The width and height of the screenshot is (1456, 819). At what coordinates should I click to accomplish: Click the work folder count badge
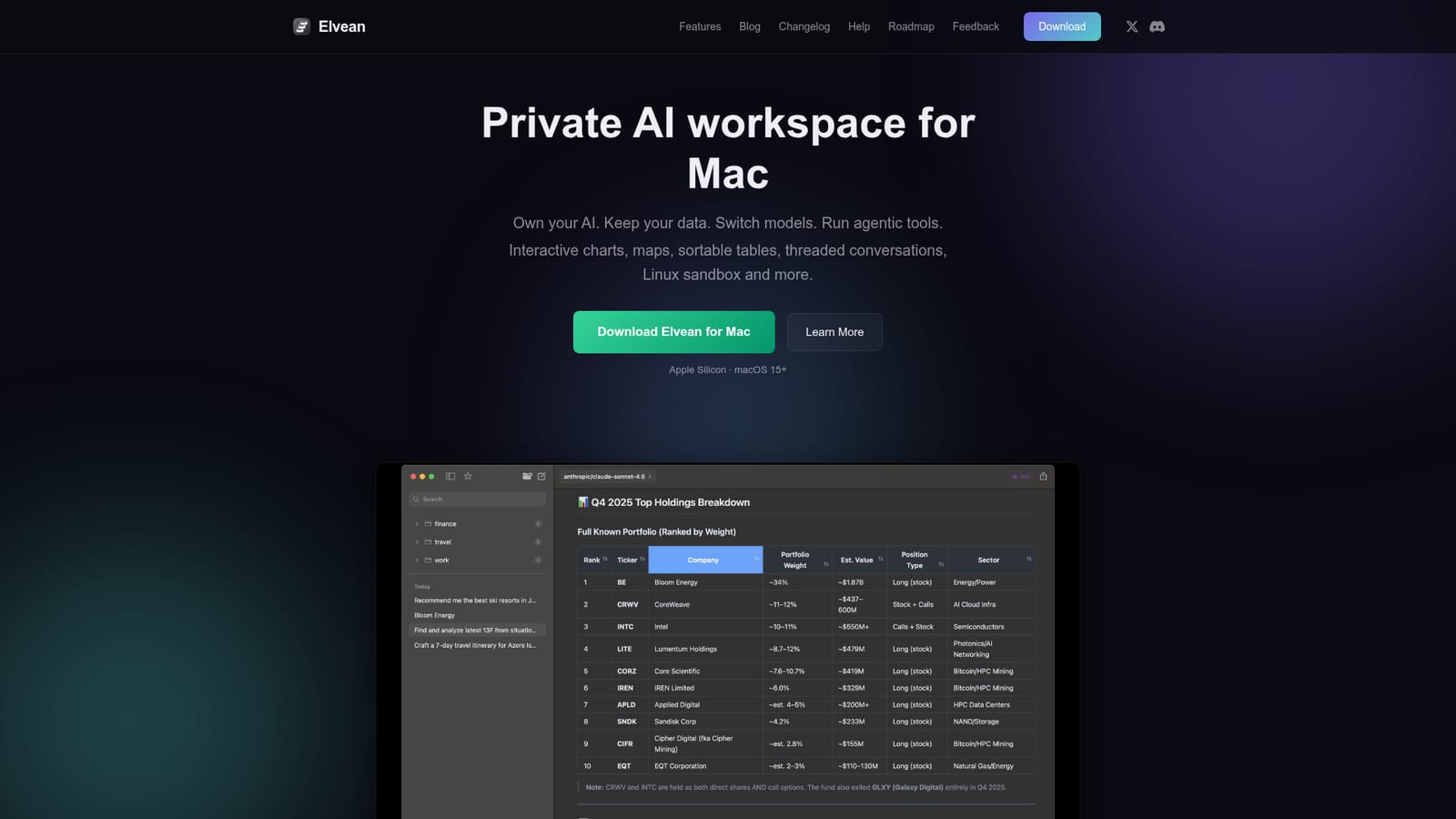538,561
